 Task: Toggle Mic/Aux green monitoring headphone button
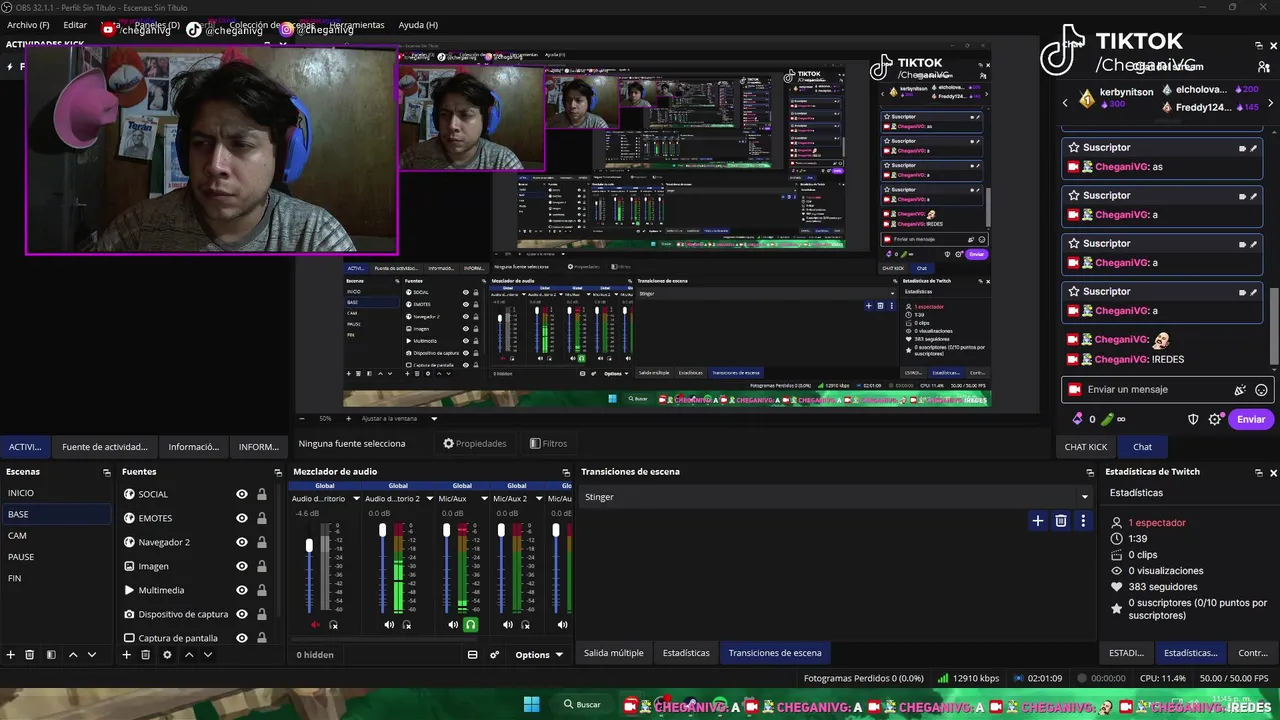point(471,625)
